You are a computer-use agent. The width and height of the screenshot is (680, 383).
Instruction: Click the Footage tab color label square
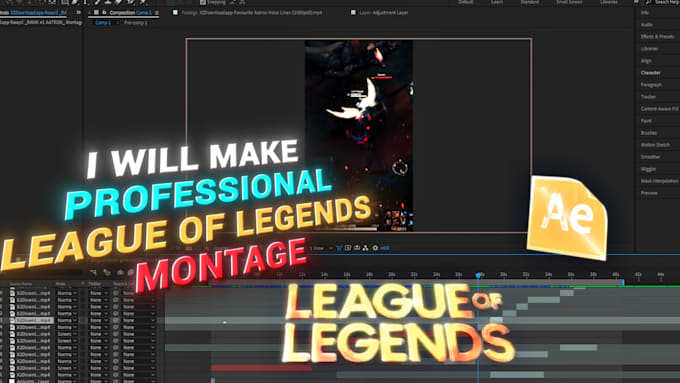click(175, 13)
